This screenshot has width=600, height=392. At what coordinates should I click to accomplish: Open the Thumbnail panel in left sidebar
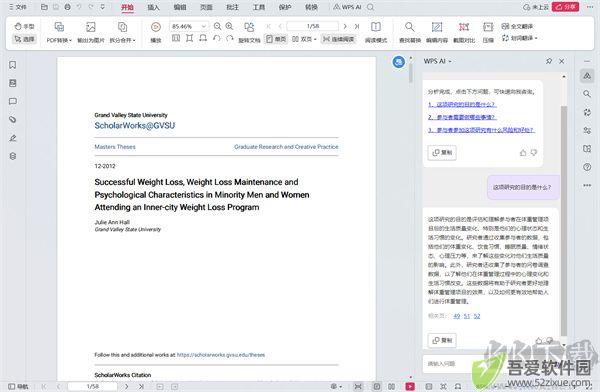(x=13, y=83)
